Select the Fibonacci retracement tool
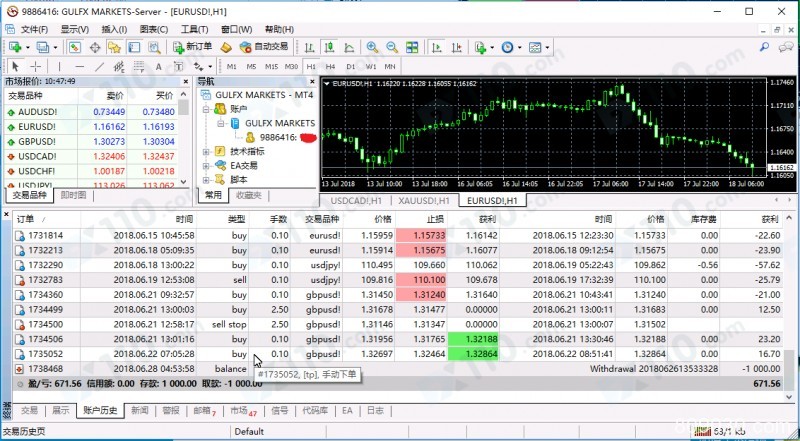800x441 pixels. tap(139, 66)
